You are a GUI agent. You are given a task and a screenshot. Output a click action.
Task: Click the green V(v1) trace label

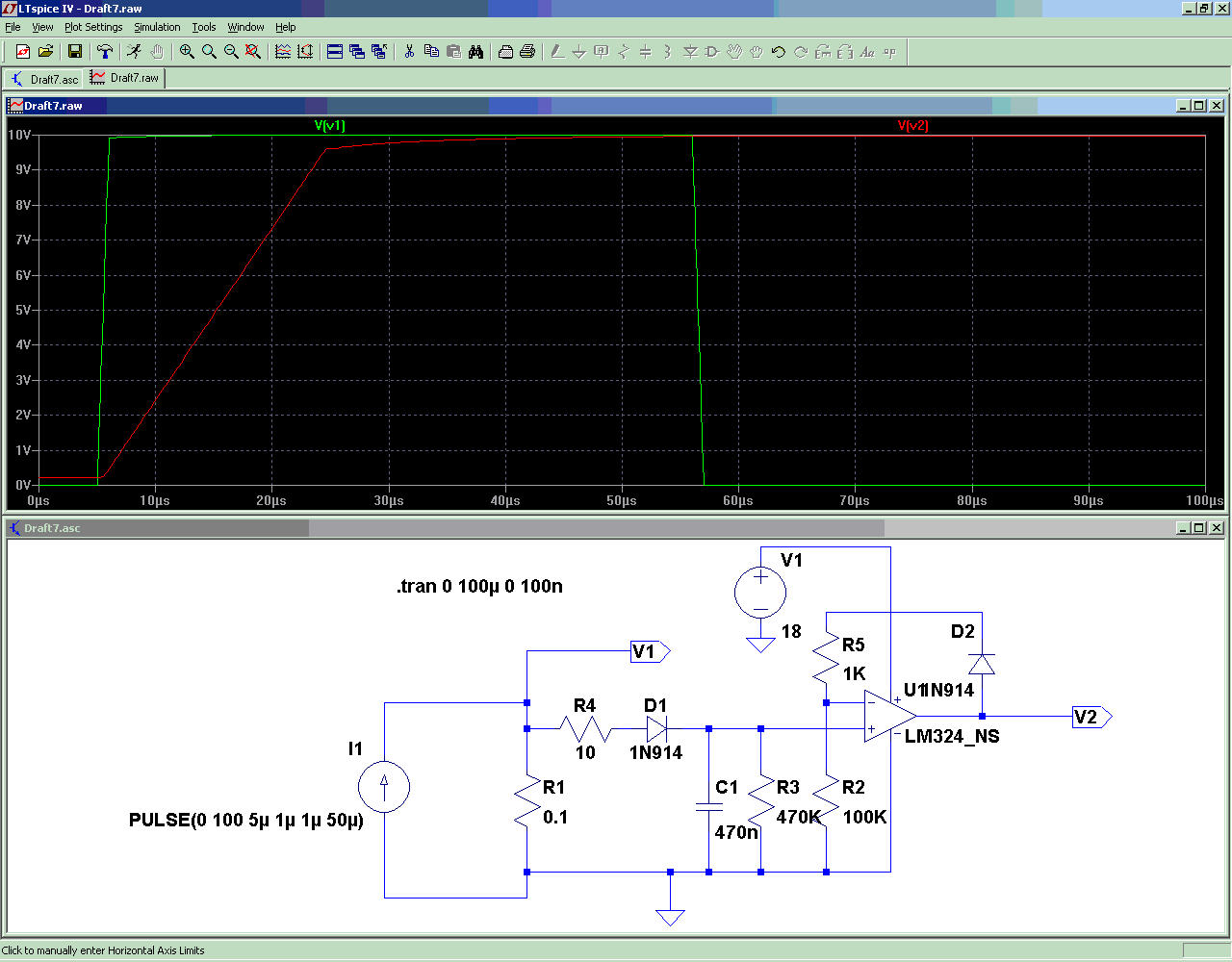329,126
